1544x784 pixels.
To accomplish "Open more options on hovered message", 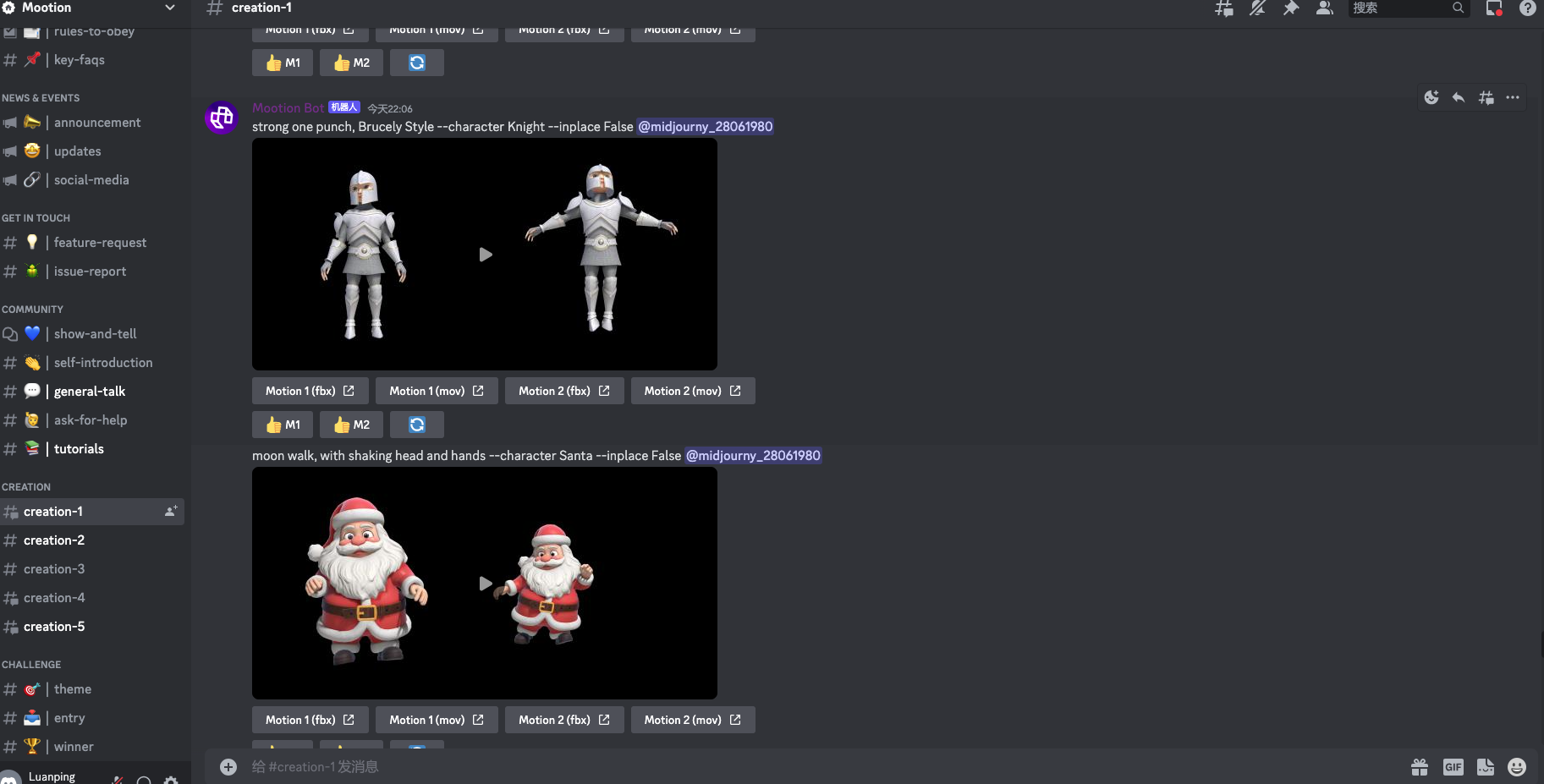I will 1513,97.
